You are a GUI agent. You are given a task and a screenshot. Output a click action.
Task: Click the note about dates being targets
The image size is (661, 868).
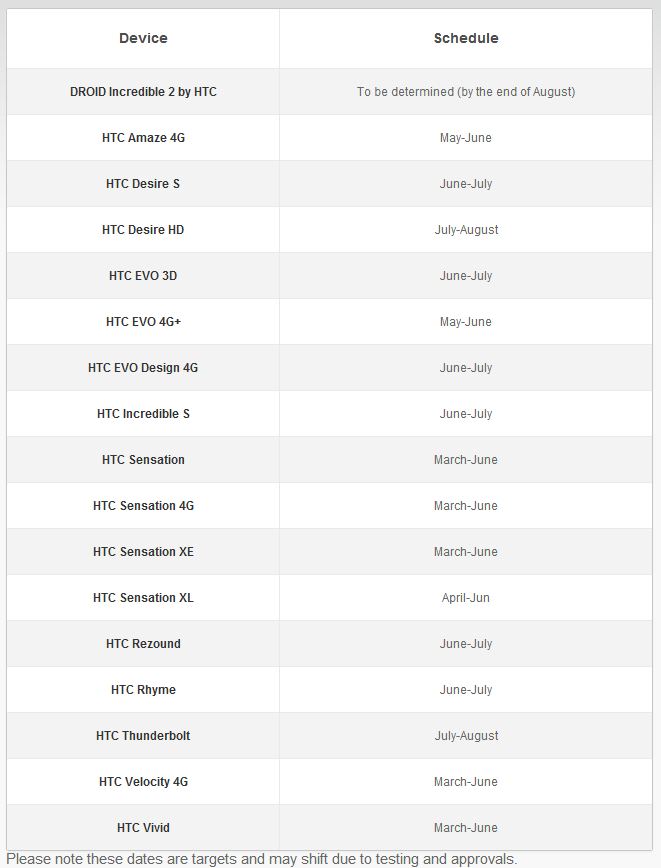click(x=261, y=859)
